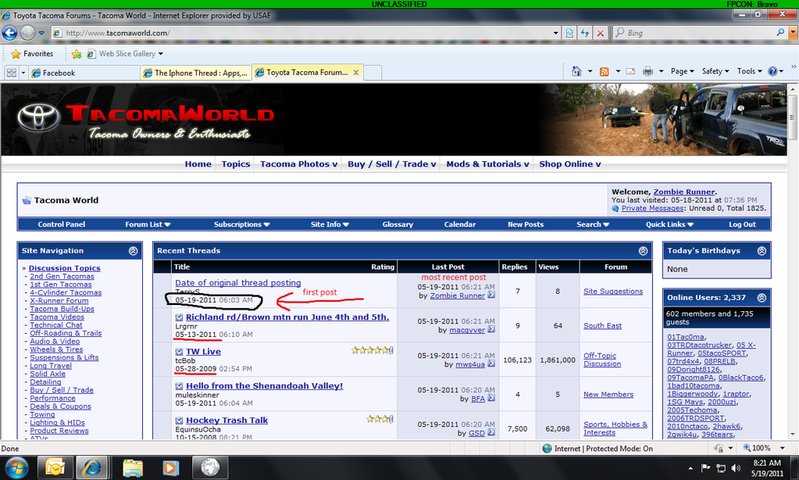The width and height of the screenshot is (799, 480).
Task: Open Buy / Sell / Trade menu
Action: (x=392, y=164)
